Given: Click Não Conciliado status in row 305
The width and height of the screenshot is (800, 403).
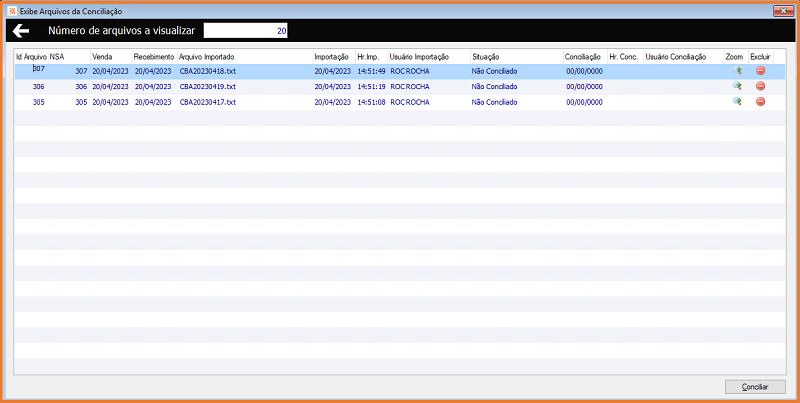Looking at the screenshot, I should click(x=494, y=102).
